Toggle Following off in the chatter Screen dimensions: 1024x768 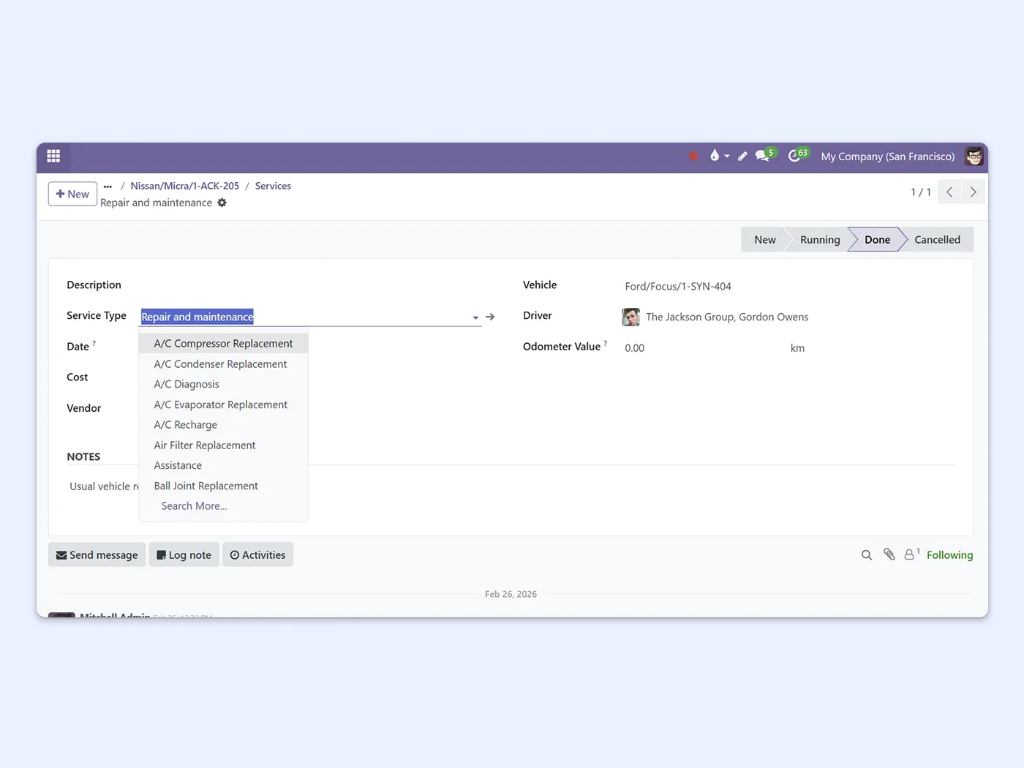[949, 554]
